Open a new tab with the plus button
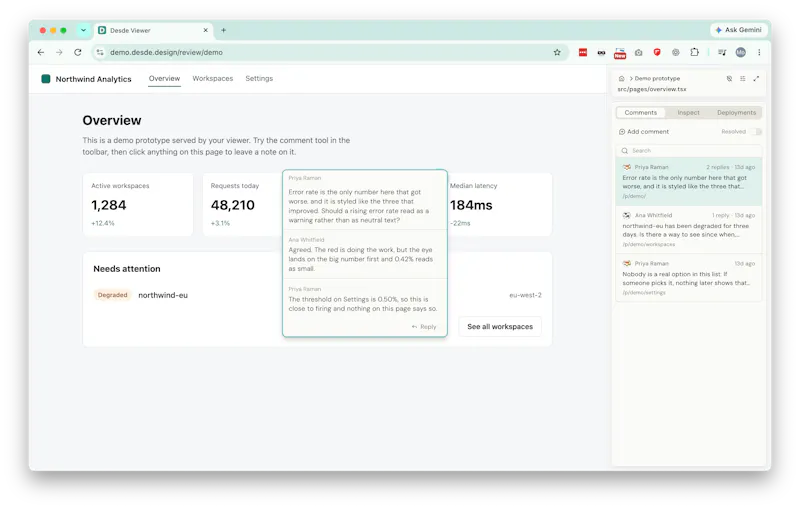Viewport: 800px width, 509px height. pyautogui.click(x=223, y=30)
